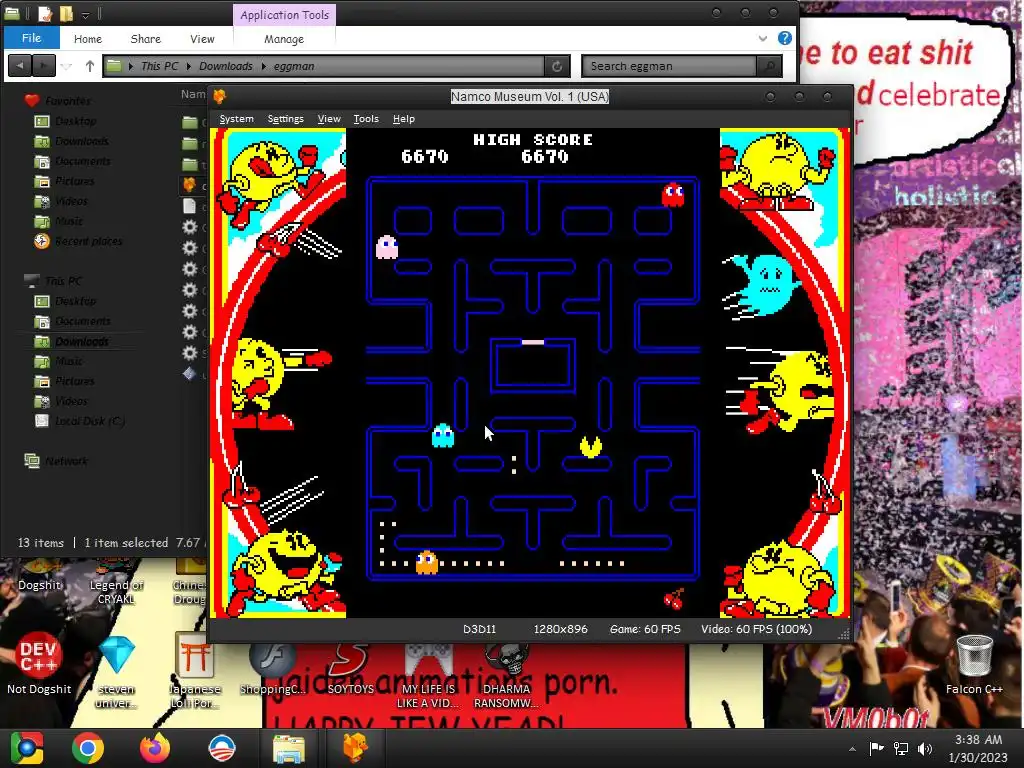Click the emulator window resize grip

coord(844,633)
